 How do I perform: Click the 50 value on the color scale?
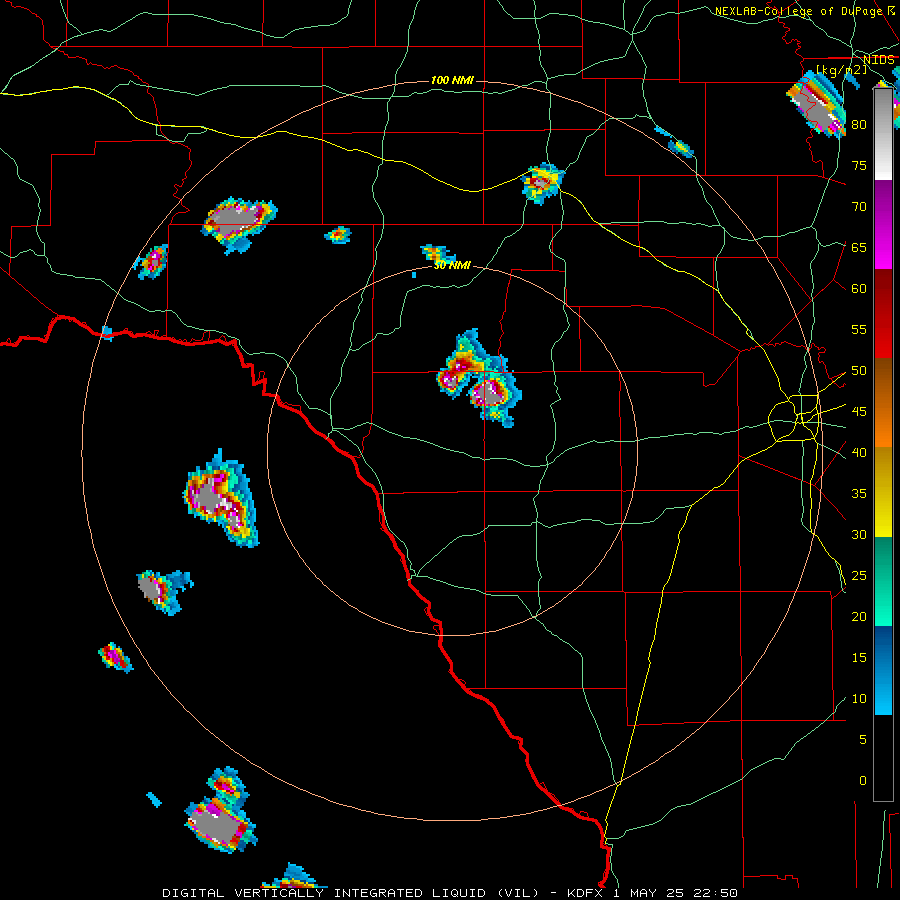pos(859,371)
